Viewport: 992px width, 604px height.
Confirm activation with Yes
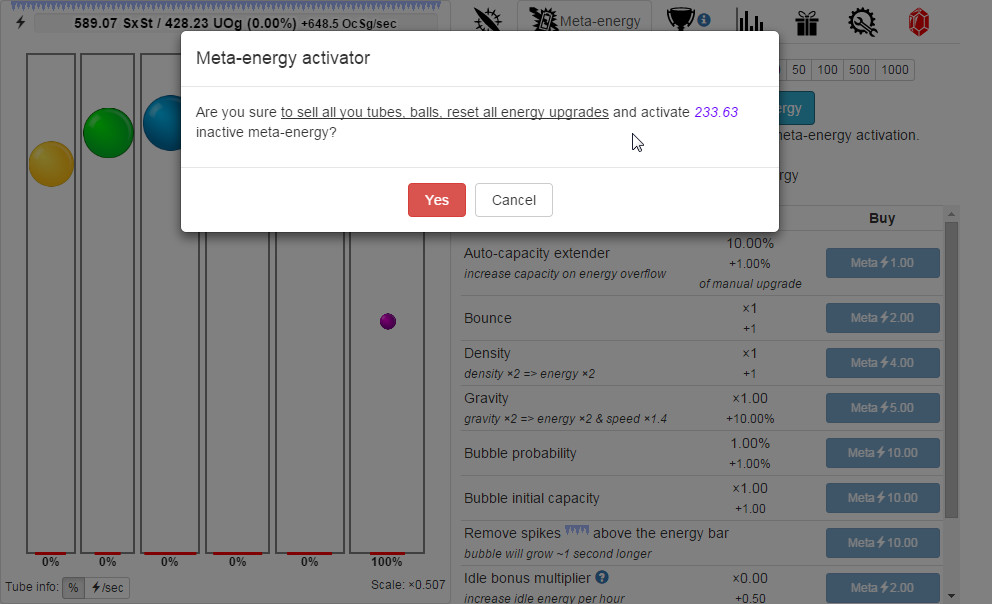(x=436, y=200)
